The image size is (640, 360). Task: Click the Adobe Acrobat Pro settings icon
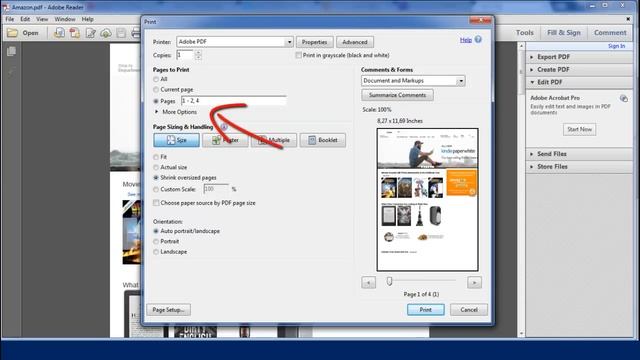pyautogui.click(x=623, y=98)
